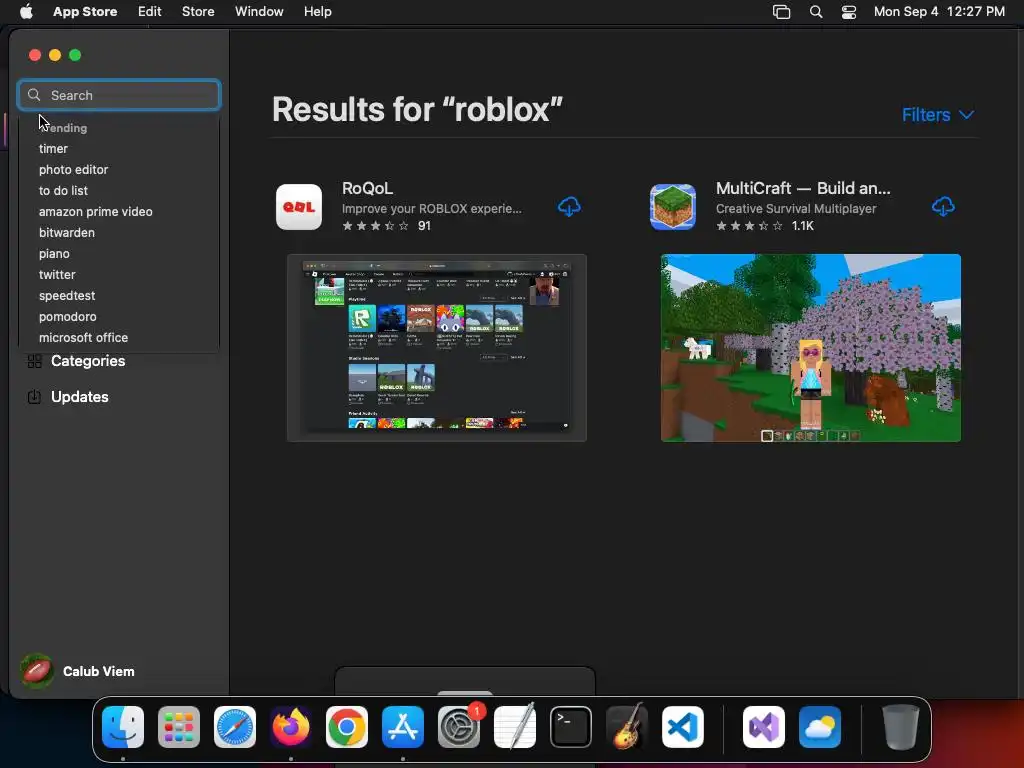Select trending search 'amazon prime video'
The height and width of the screenshot is (768, 1024).
pyautogui.click(x=95, y=211)
